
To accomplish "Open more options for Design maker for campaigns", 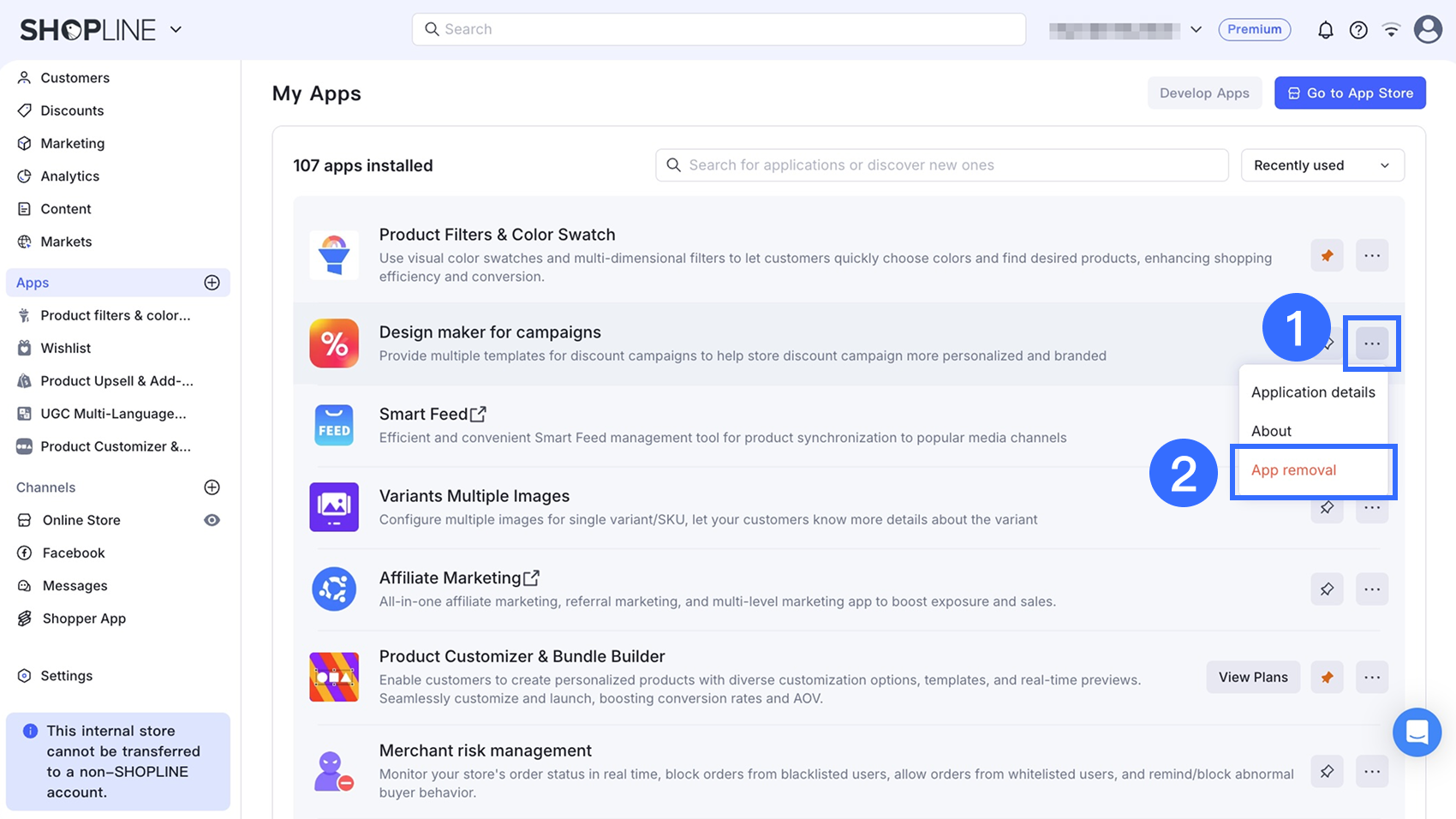I will tap(1372, 344).
